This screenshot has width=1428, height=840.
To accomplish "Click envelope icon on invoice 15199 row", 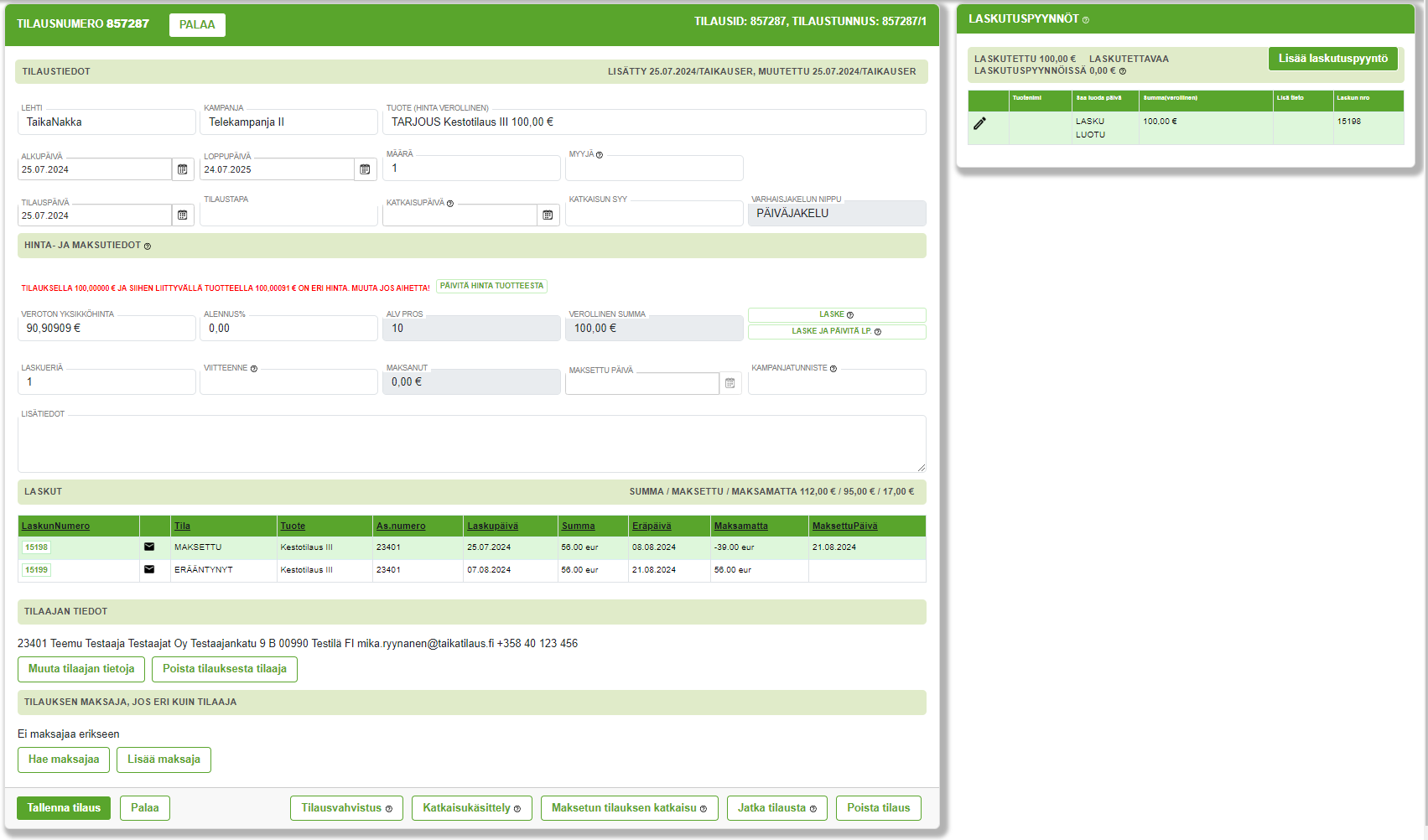I will click(149, 569).
